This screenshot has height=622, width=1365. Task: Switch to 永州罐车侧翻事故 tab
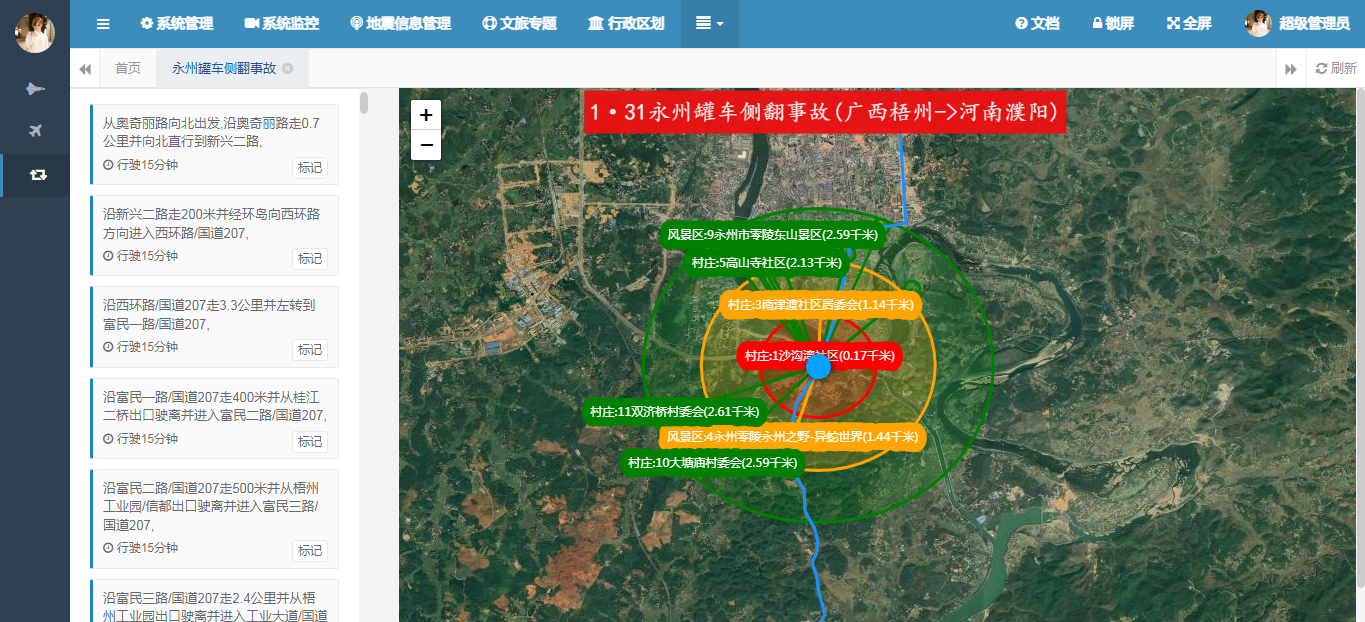224,69
